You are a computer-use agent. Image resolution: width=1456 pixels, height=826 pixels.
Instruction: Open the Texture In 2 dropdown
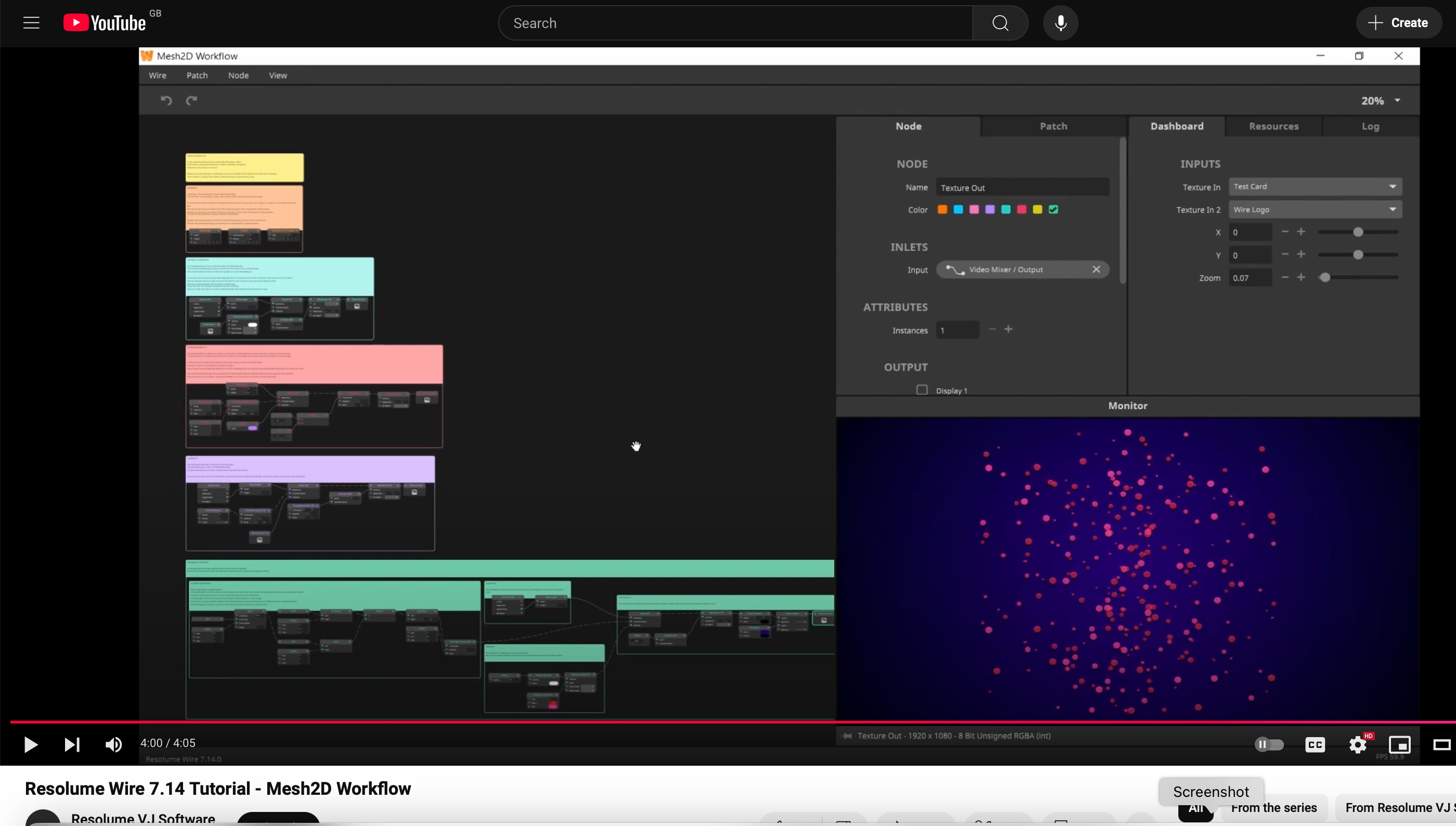click(1315, 210)
